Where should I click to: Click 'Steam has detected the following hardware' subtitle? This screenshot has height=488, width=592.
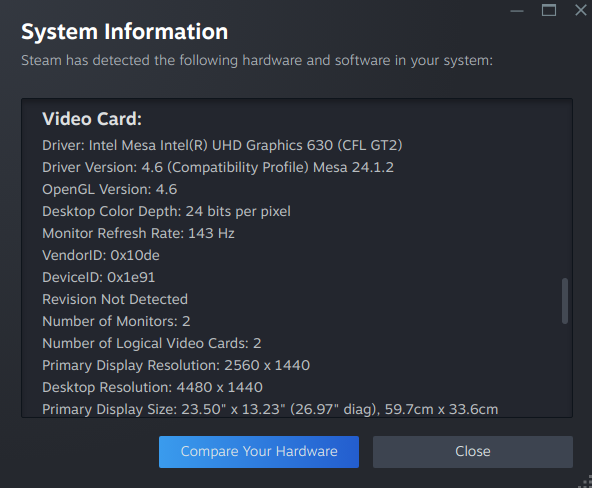click(x=257, y=60)
